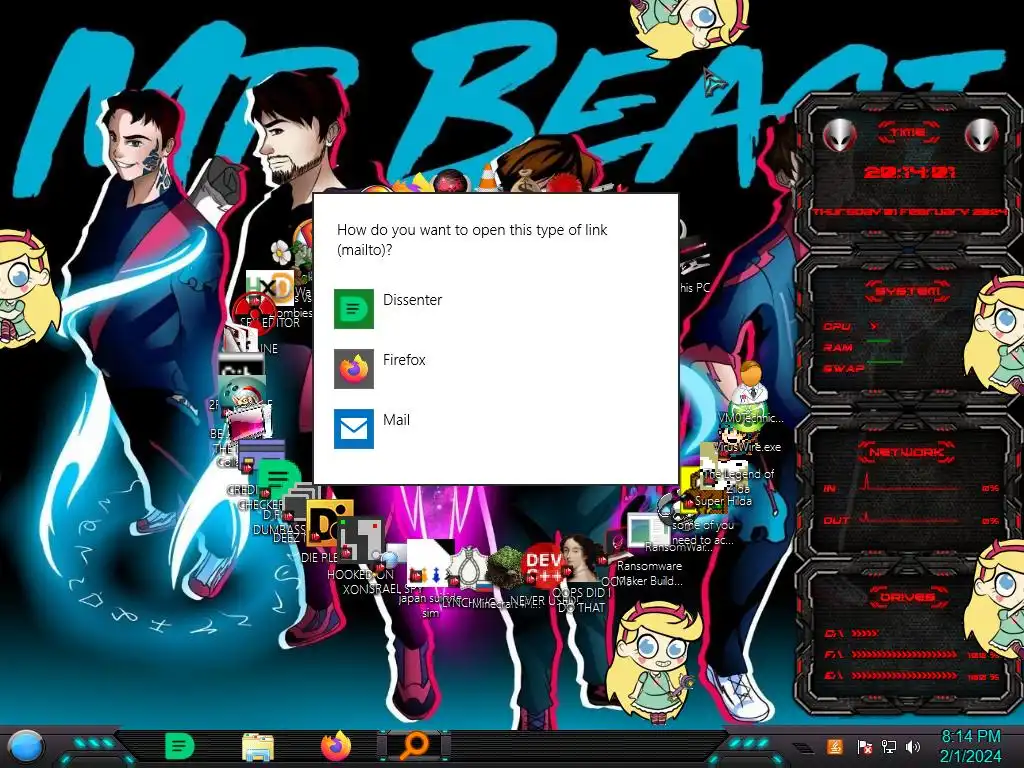Viewport: 1024px width, 768px height.
Task: Open File Explorer from the taskbar
Action: (x=258, y=747)
